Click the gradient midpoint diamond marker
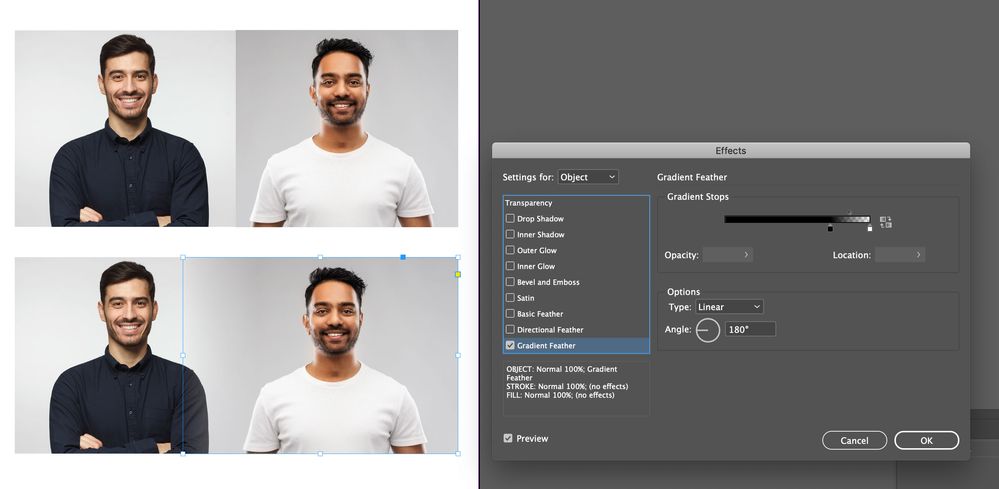This screenshot has width=999, height=489. point(849,213)
